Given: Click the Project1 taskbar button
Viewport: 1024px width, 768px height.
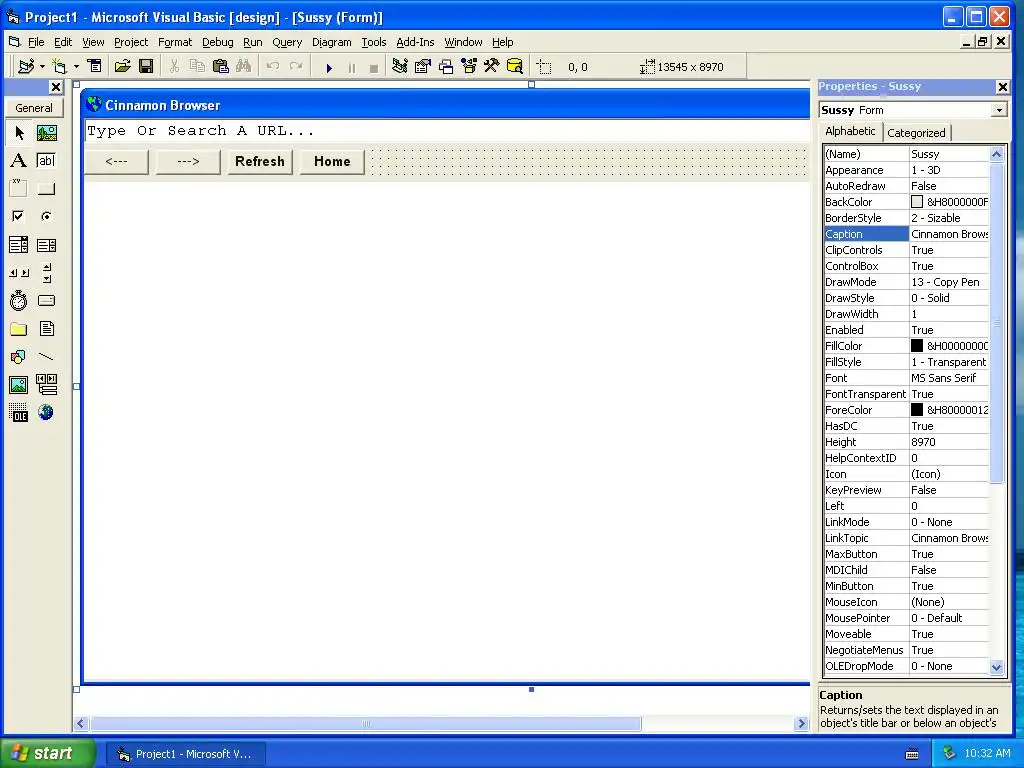Looking at the screenshot, I should pyautogui.click(x=185, y=754).
